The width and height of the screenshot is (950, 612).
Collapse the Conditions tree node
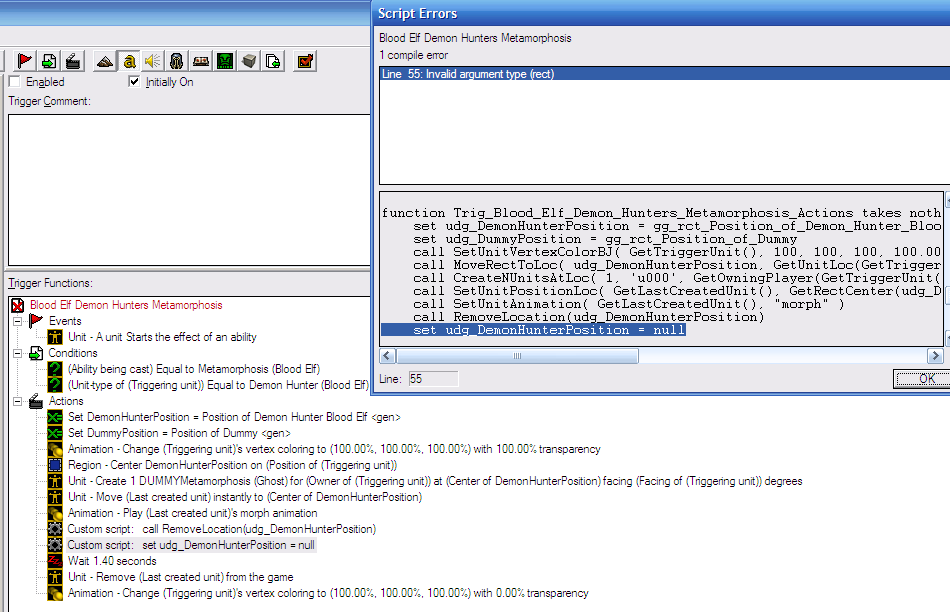click(x=18, y=353)
